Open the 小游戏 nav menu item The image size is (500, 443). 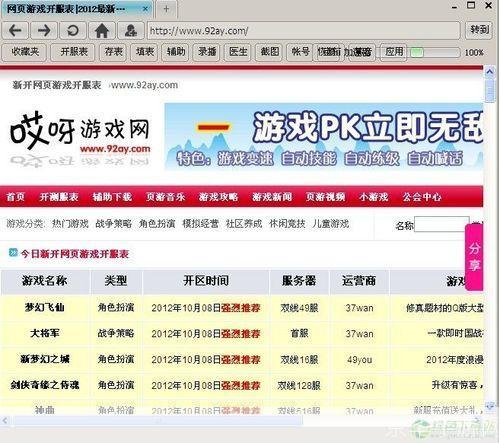coord(374,197)
